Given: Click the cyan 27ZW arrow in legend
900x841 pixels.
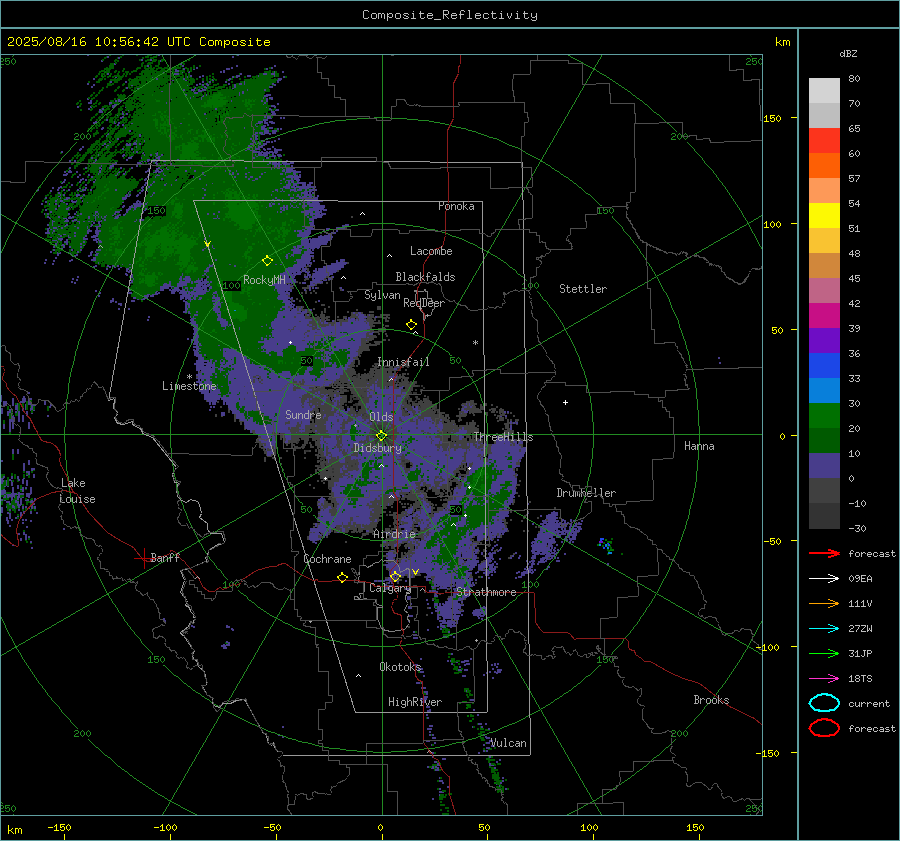Looking at the screenshot, I should [824, 629].
